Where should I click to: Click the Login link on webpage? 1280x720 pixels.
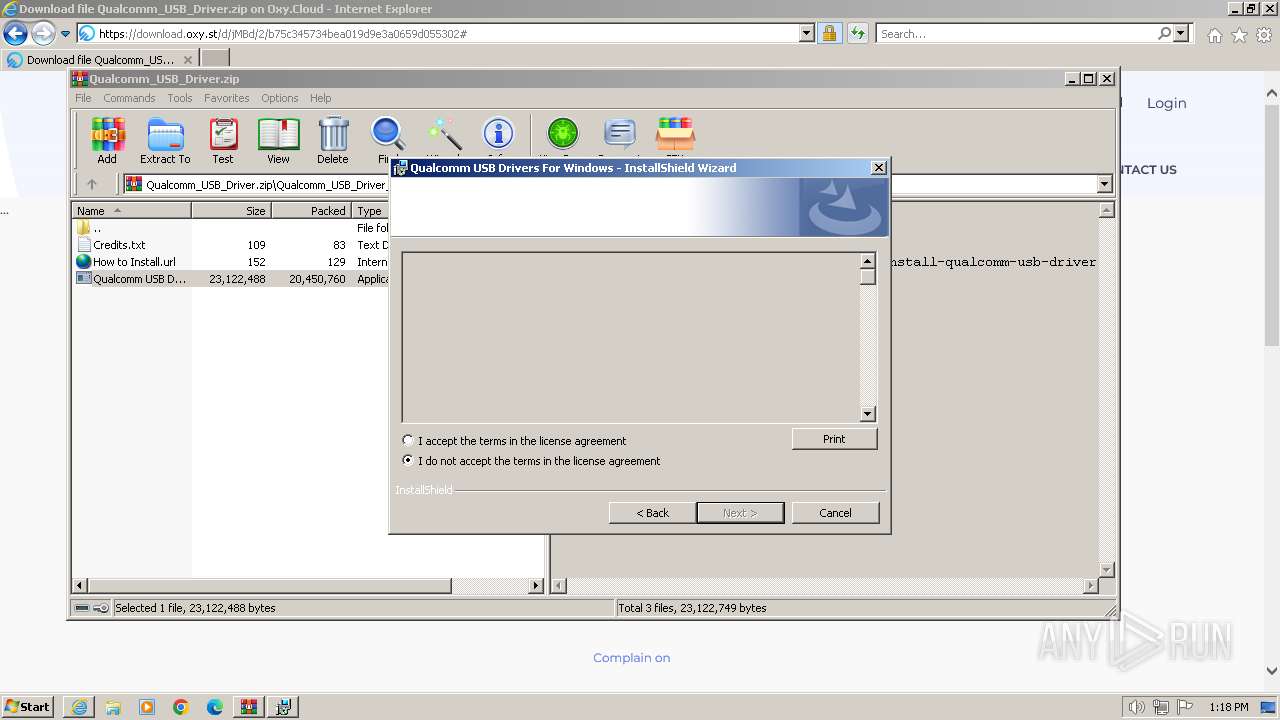[x=1166, y=103]
